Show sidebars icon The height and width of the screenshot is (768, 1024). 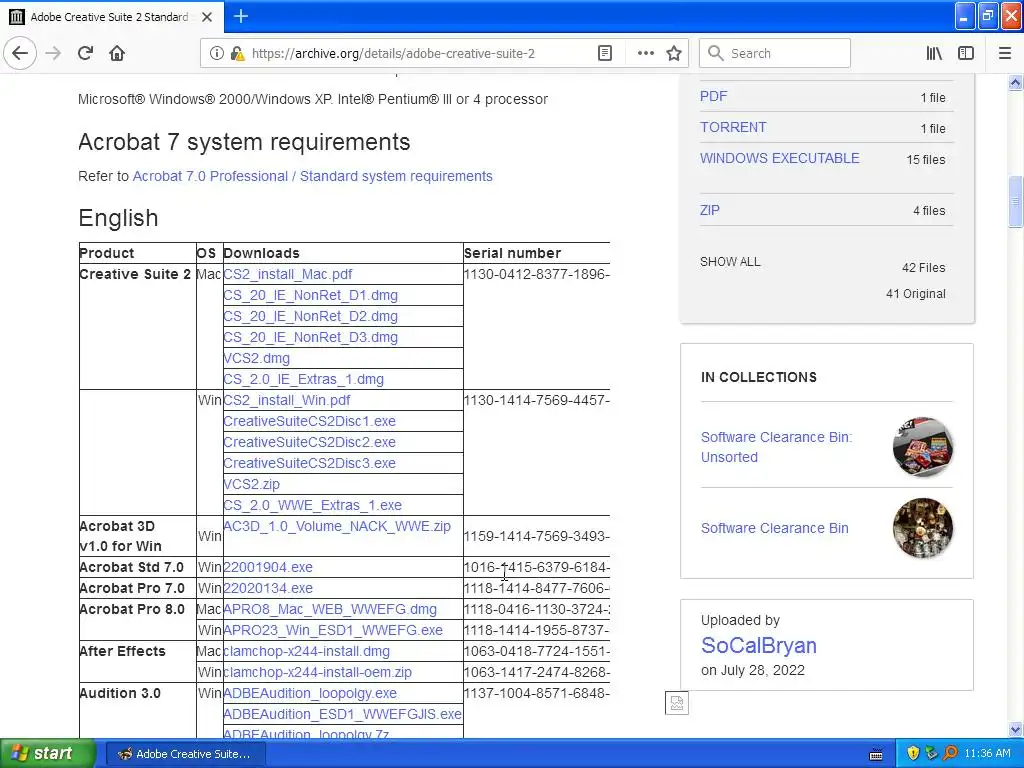(x=966, y=53)
